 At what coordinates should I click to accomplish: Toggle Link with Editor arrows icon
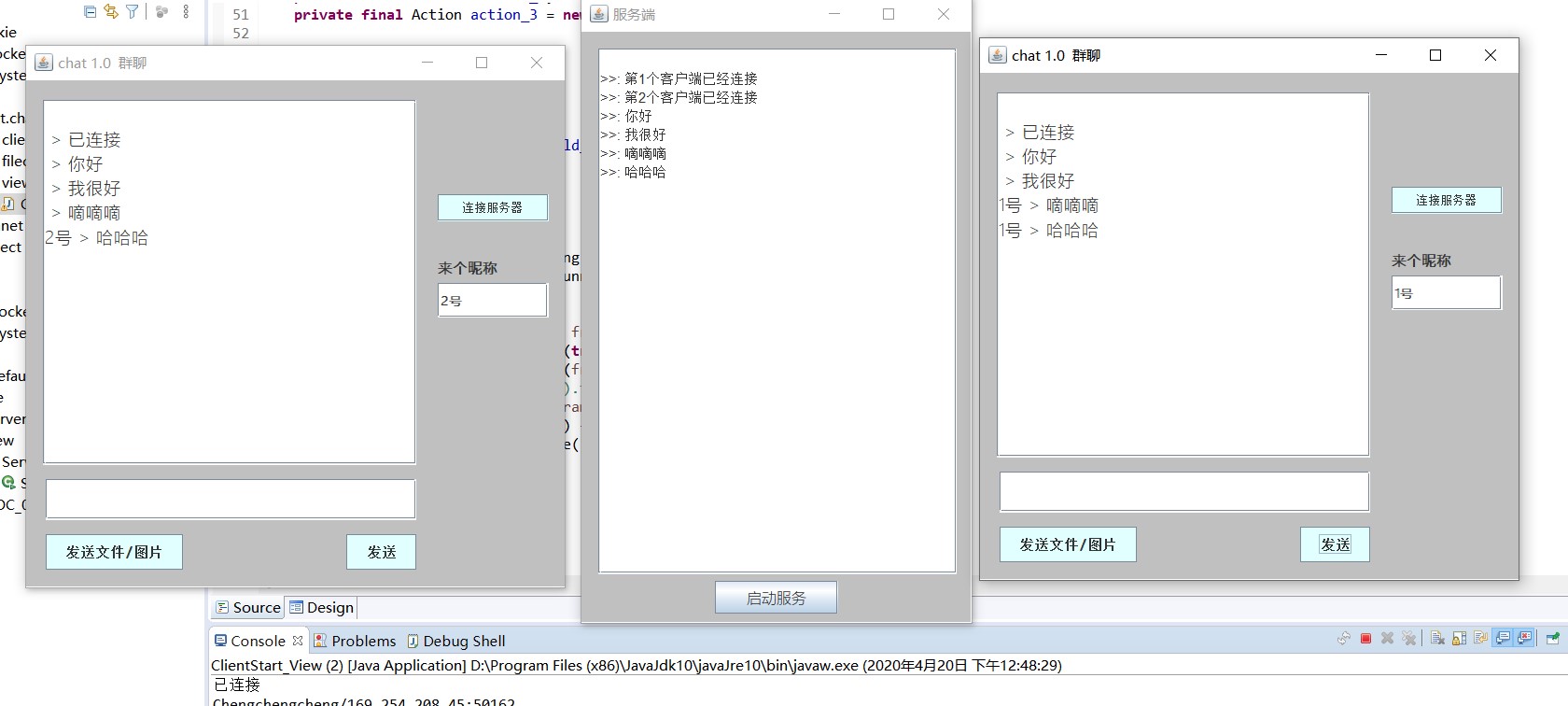(x=111, y=11)
